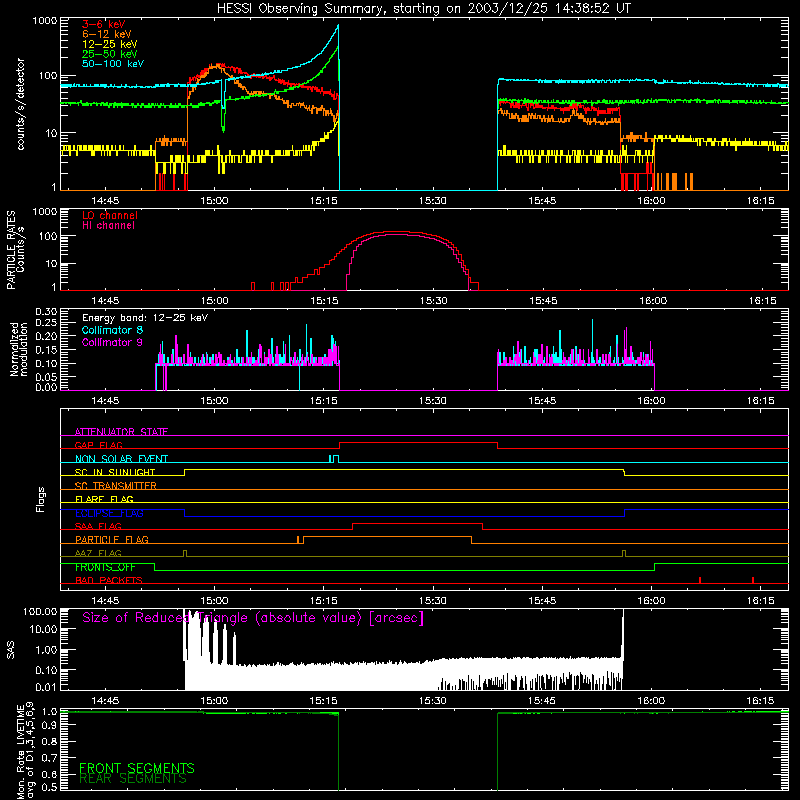Select the NON SOLAR EVENT flag label
The image size is (800, 800).
121,459
